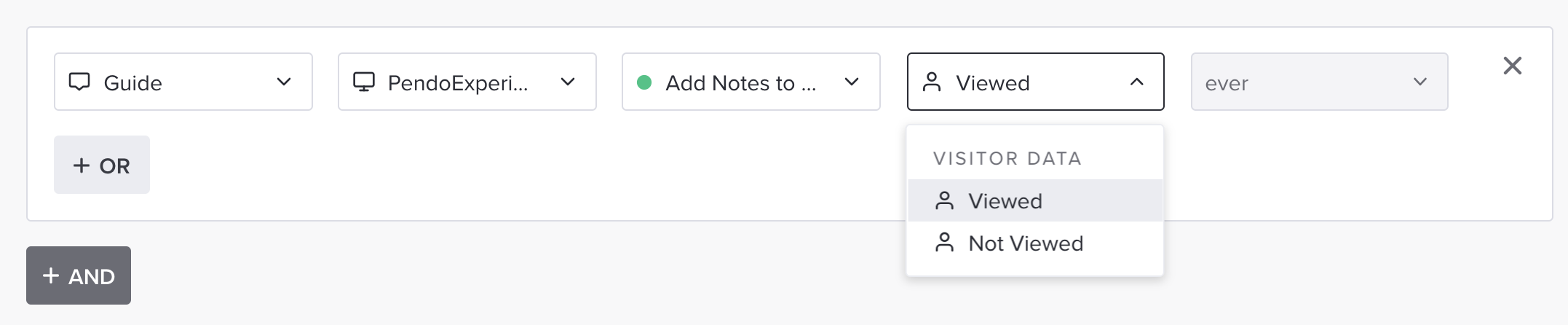Add an AND rule group
Viewport: 1568px width, 325px height.
(79, 275)
